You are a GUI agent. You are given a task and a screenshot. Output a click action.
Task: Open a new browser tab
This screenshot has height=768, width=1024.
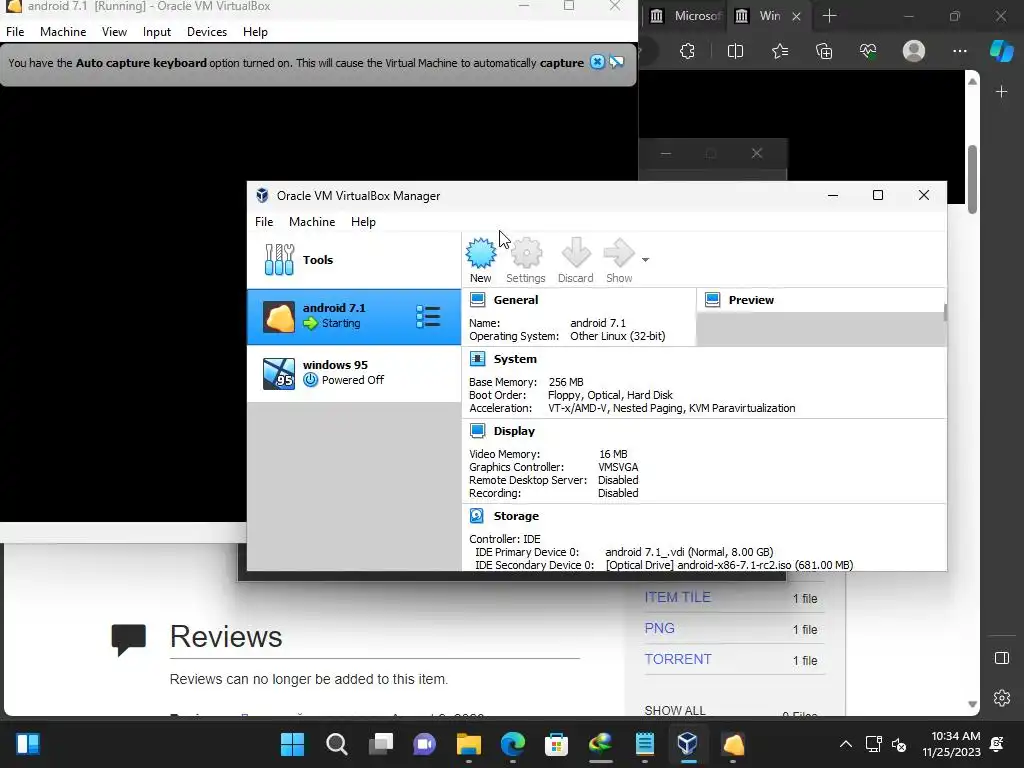click(x=829, y=16)
